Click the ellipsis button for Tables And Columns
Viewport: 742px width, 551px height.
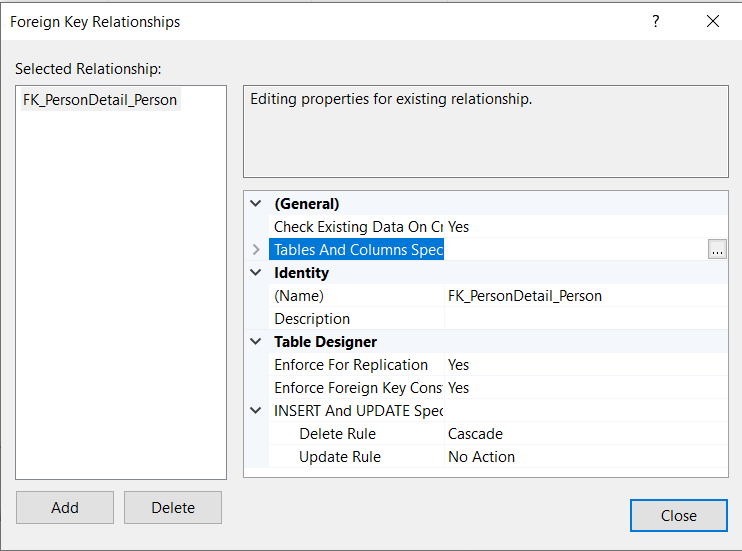717,250
